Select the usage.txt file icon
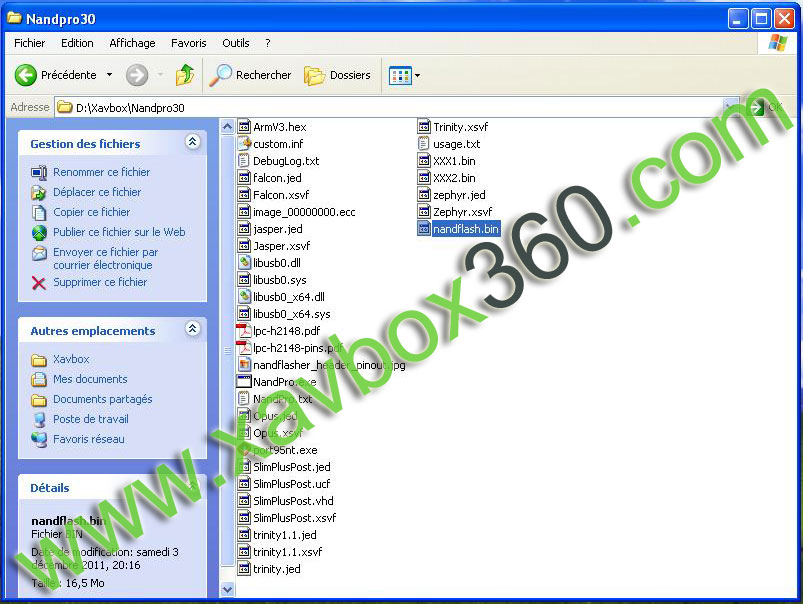803x604 pixels. (424, 143)
